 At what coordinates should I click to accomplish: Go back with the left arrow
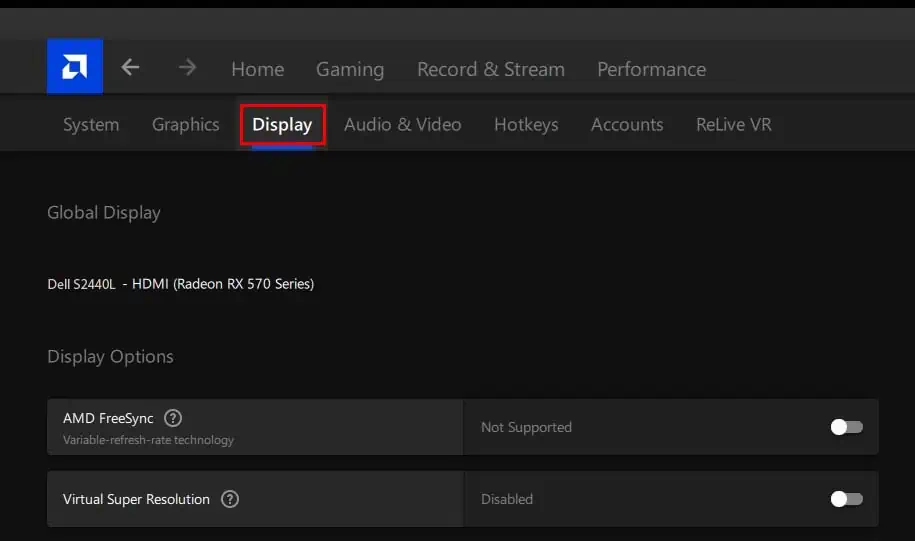pos(130,68)
